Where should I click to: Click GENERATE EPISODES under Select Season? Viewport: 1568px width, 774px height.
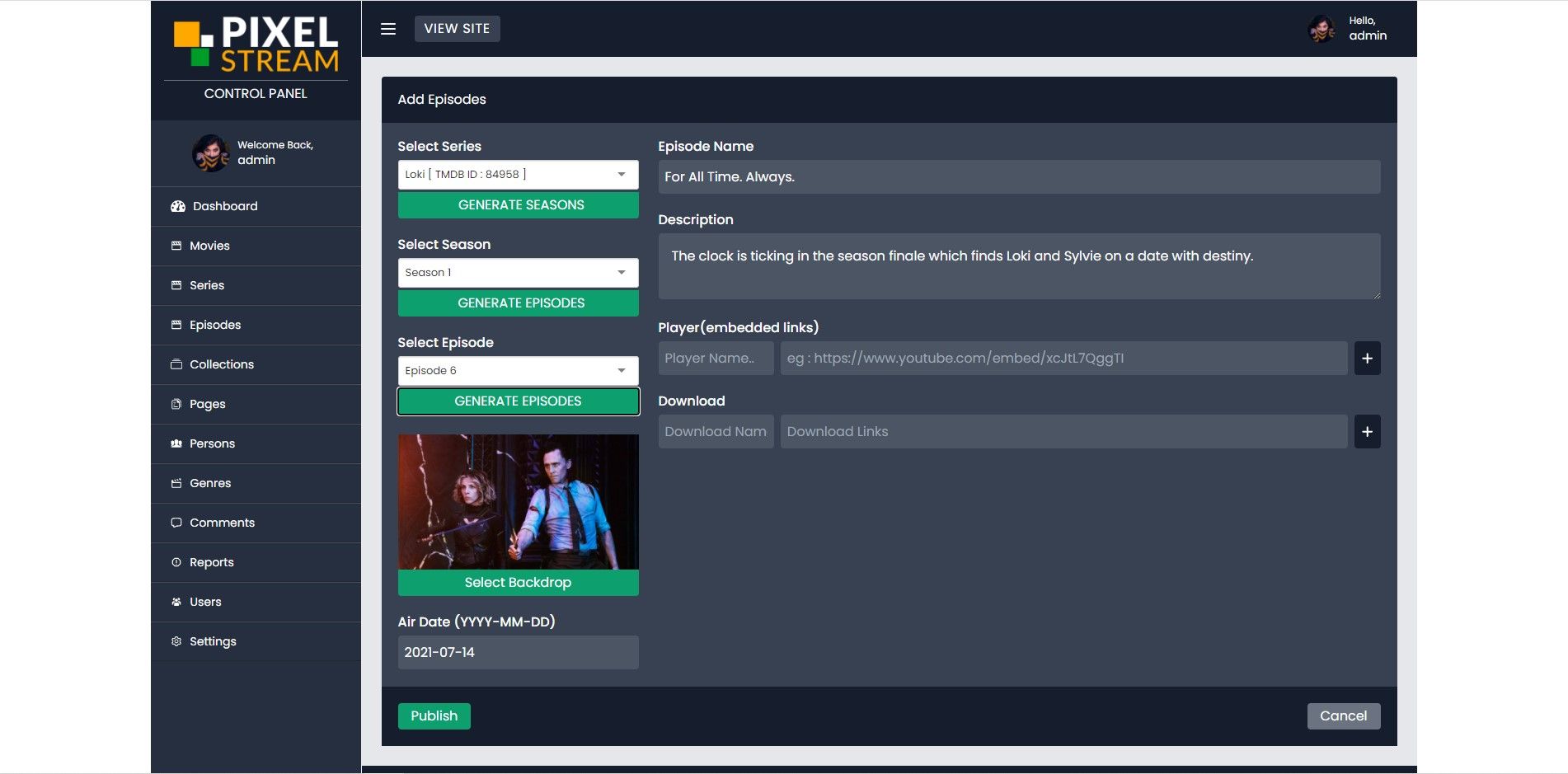pos(518,303)
